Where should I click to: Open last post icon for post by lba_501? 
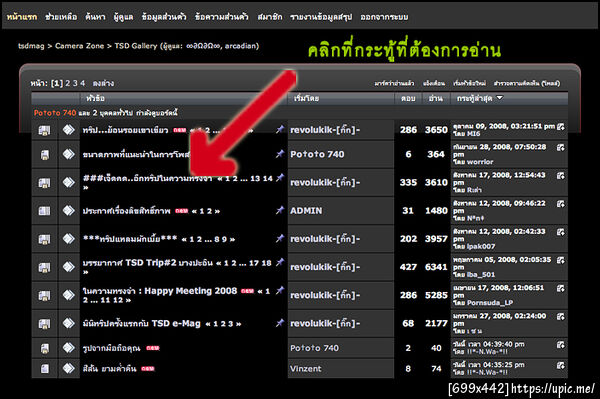pyautogui.click(x=561, y=260)
